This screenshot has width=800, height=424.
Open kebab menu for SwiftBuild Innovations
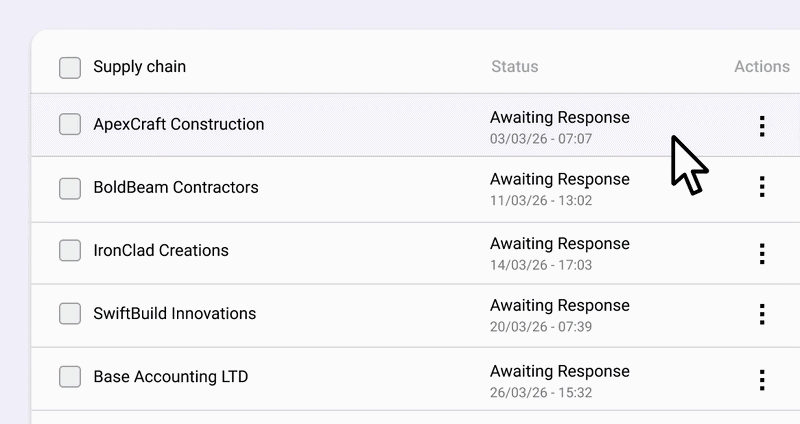coord(762,314)
